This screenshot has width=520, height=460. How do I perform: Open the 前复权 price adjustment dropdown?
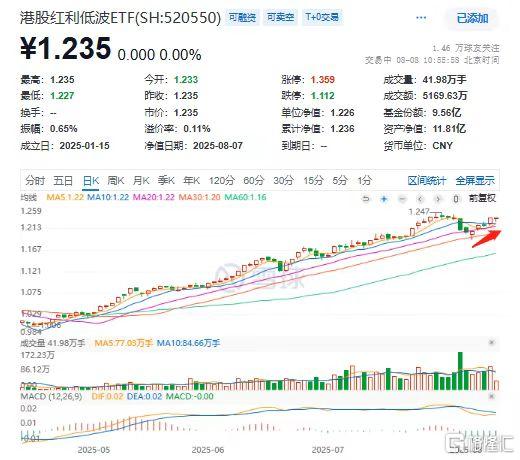coord(482,198)
